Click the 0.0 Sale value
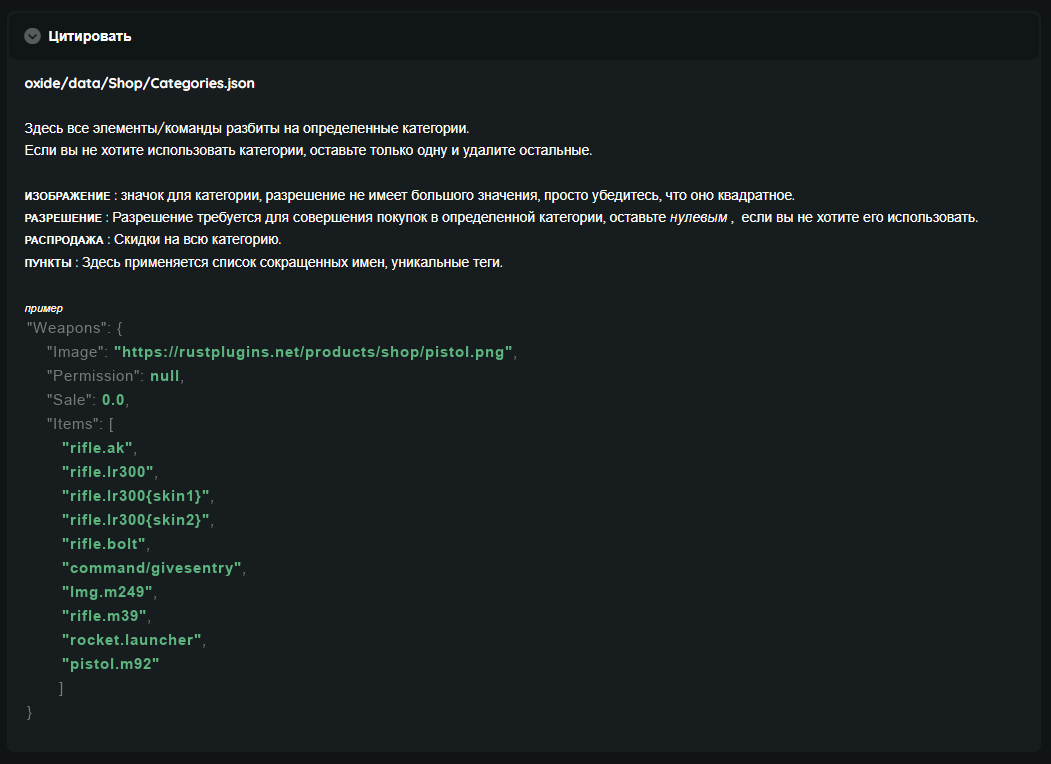The height and width of the screenshot is (764, 1051). coord(113,400)
